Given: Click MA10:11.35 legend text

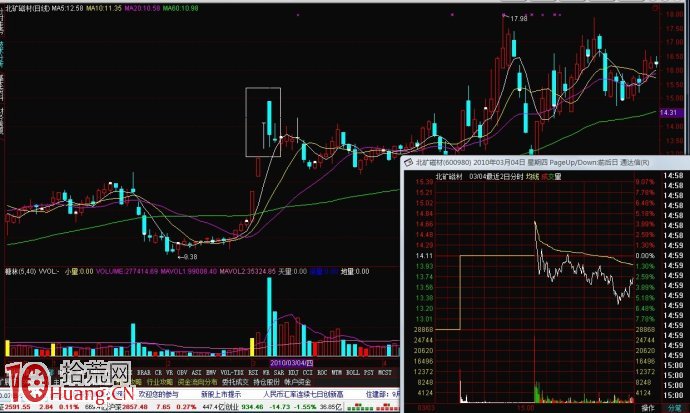Looking at the screenshot, I should pyautogui.click(x=105, y=8).
